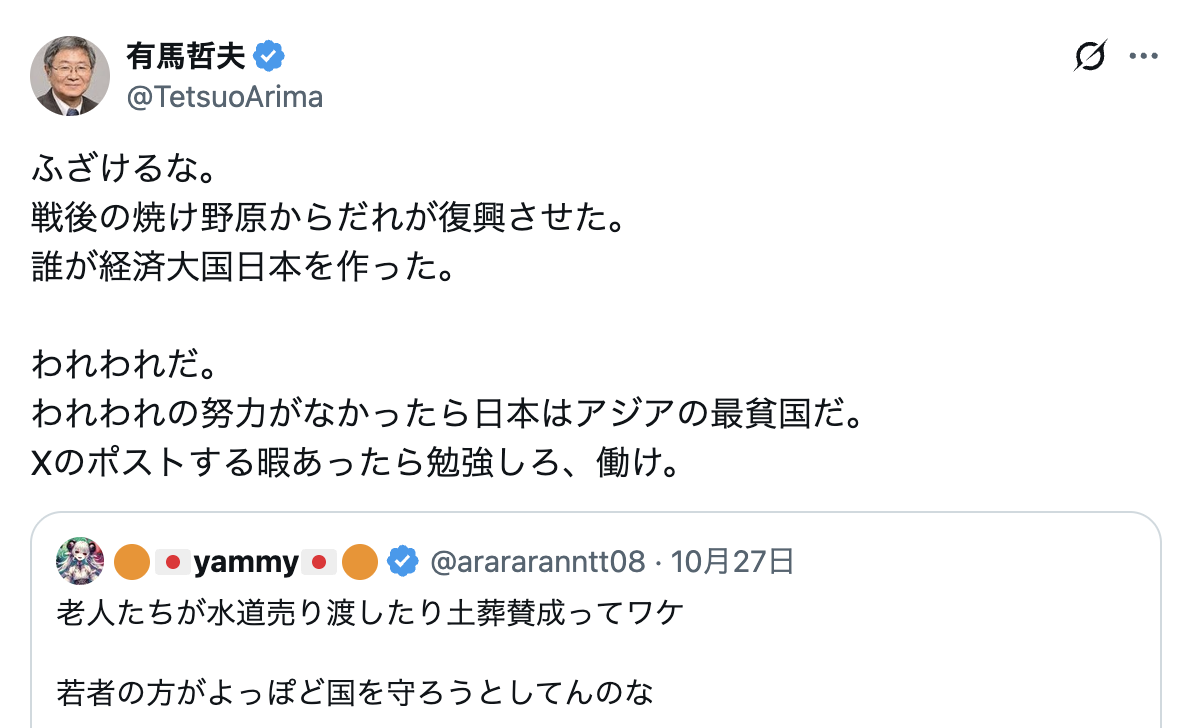
Task: Click the verified badge next to yammy
Action: [x=402, y=563]
